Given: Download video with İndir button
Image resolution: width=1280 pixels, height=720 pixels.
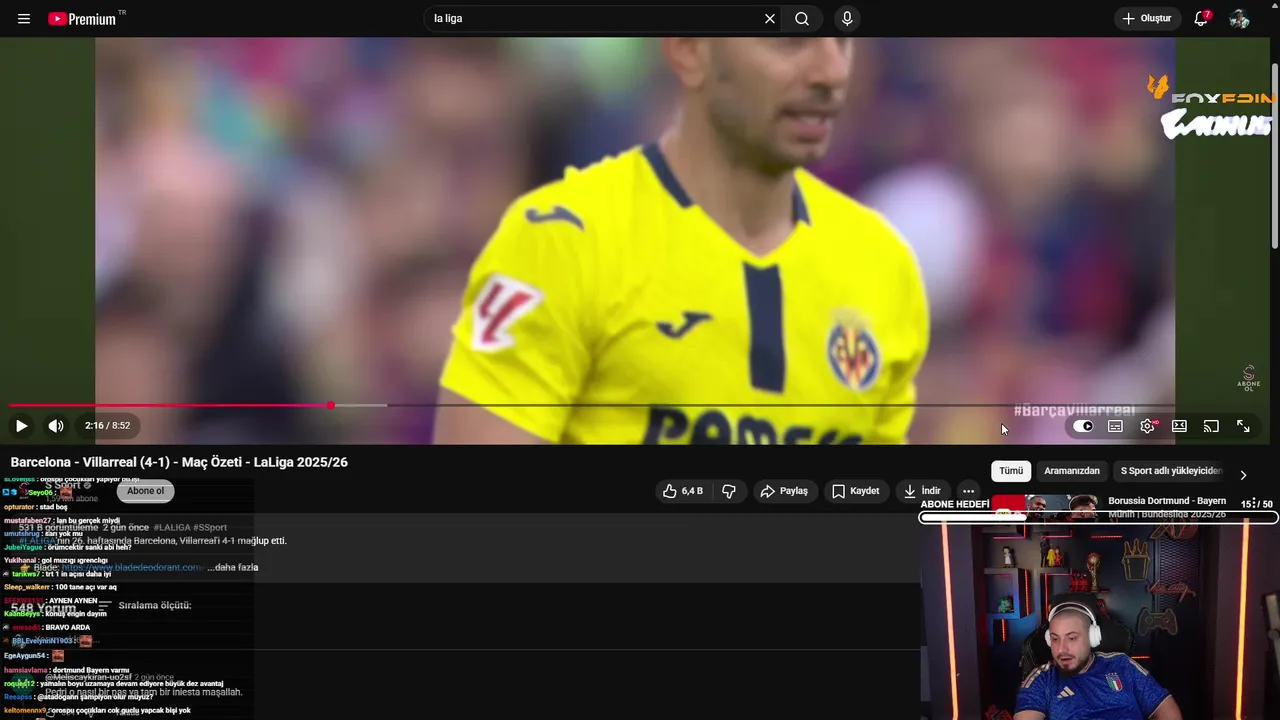Looking at the screenshot, I should (x=922, y=491).
